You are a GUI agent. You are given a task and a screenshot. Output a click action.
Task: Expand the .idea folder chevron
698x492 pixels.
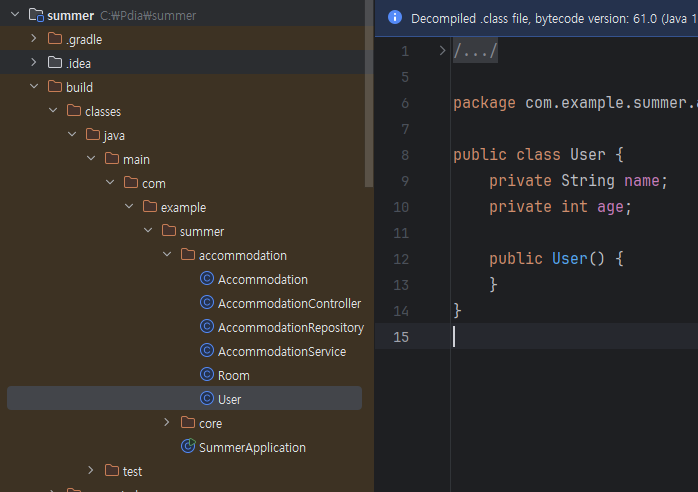[34, 63]
